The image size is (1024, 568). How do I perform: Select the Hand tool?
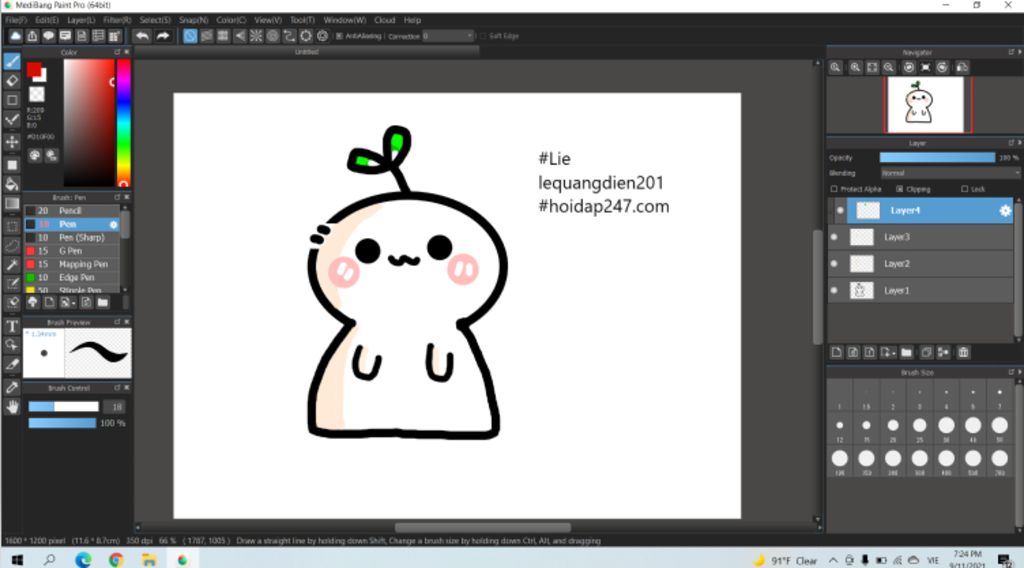click(x=12, y=407)
